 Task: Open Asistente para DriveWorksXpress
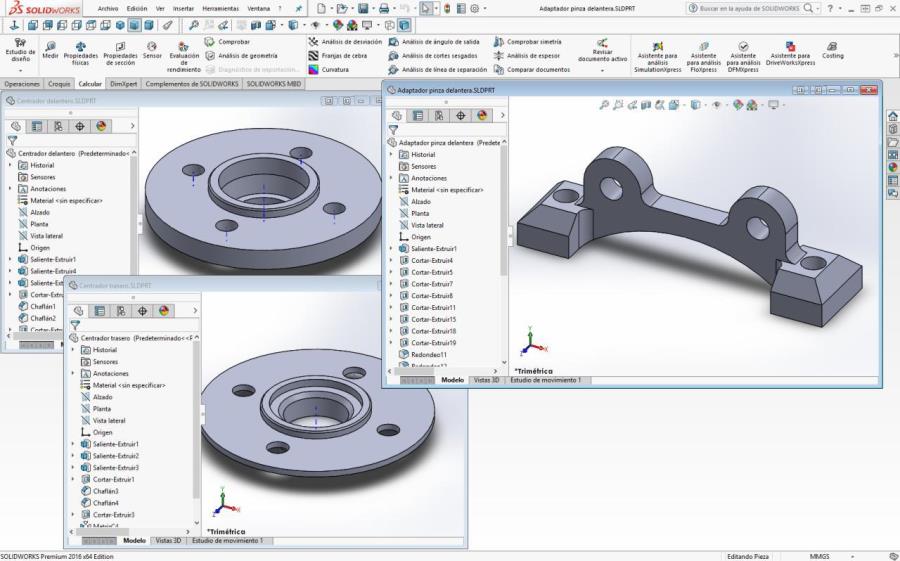pos(790,52)
